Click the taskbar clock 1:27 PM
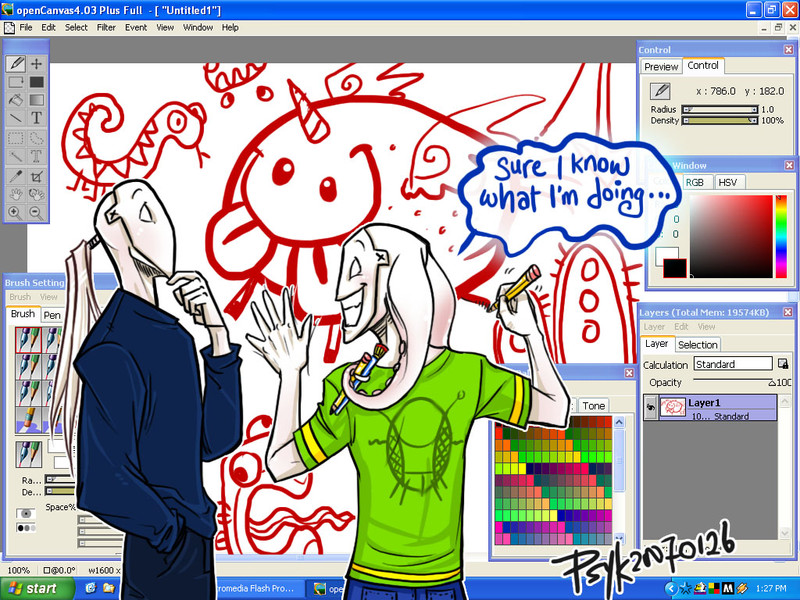The image size is (800, 600). tap(771, 588)
